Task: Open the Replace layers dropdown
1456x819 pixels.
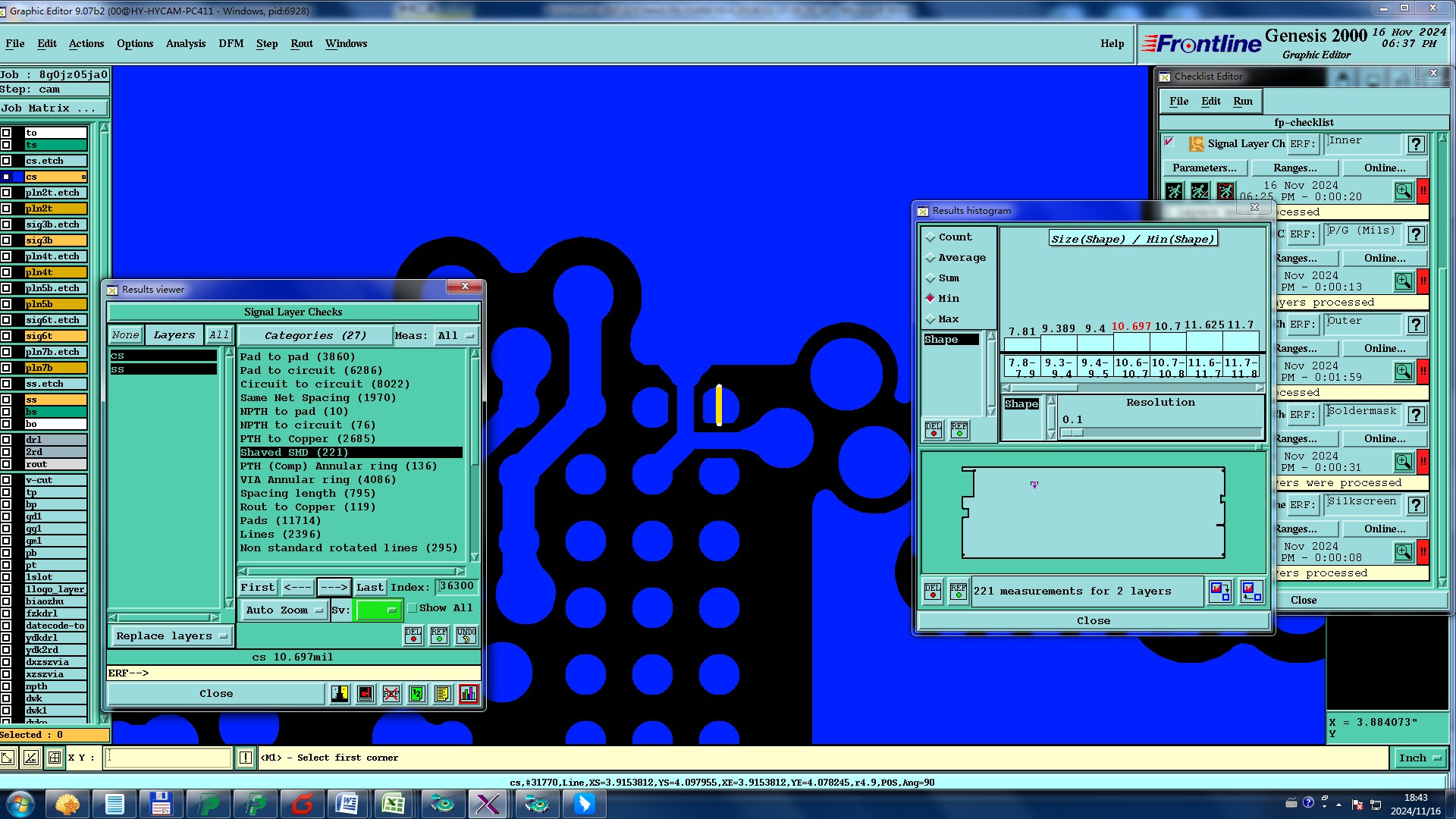Action: 171,636
